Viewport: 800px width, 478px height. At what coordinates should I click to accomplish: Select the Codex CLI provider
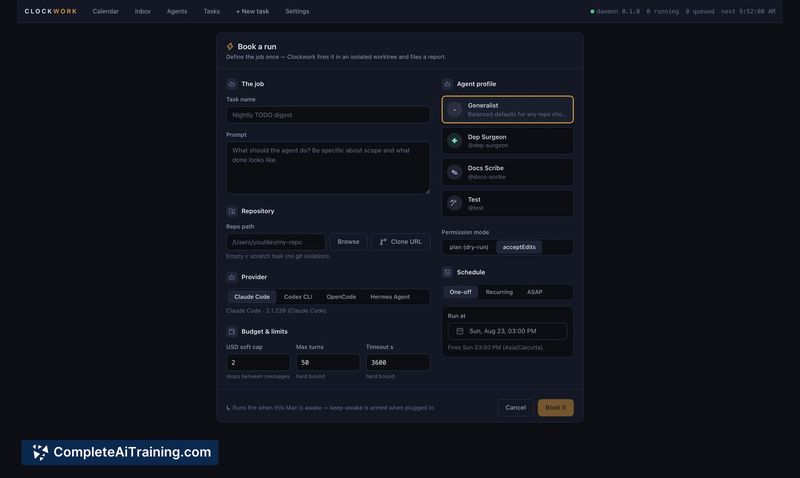pyautogui.click(x=298, y=297)
